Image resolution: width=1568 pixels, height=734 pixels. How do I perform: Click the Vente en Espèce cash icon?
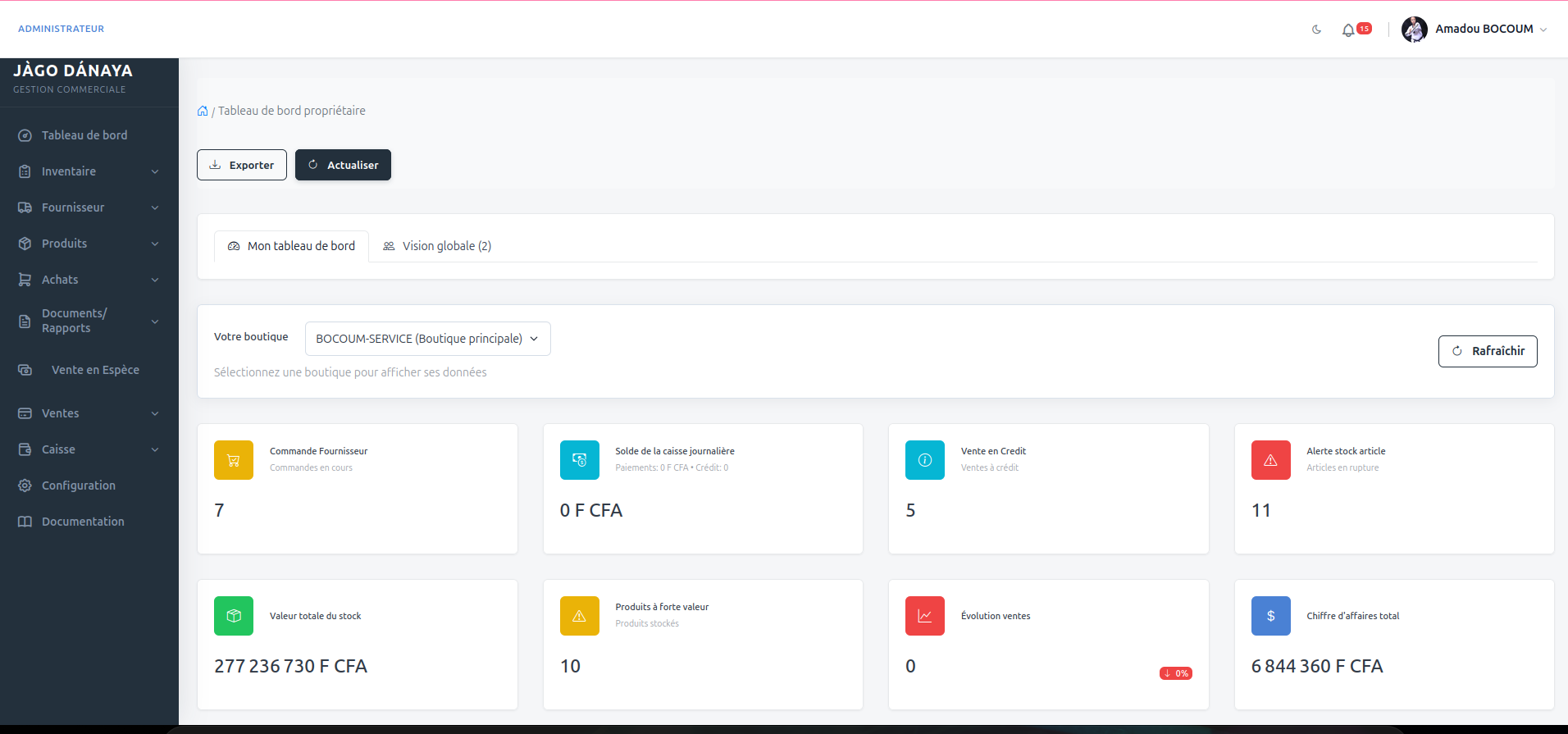(x=25, y=370)
